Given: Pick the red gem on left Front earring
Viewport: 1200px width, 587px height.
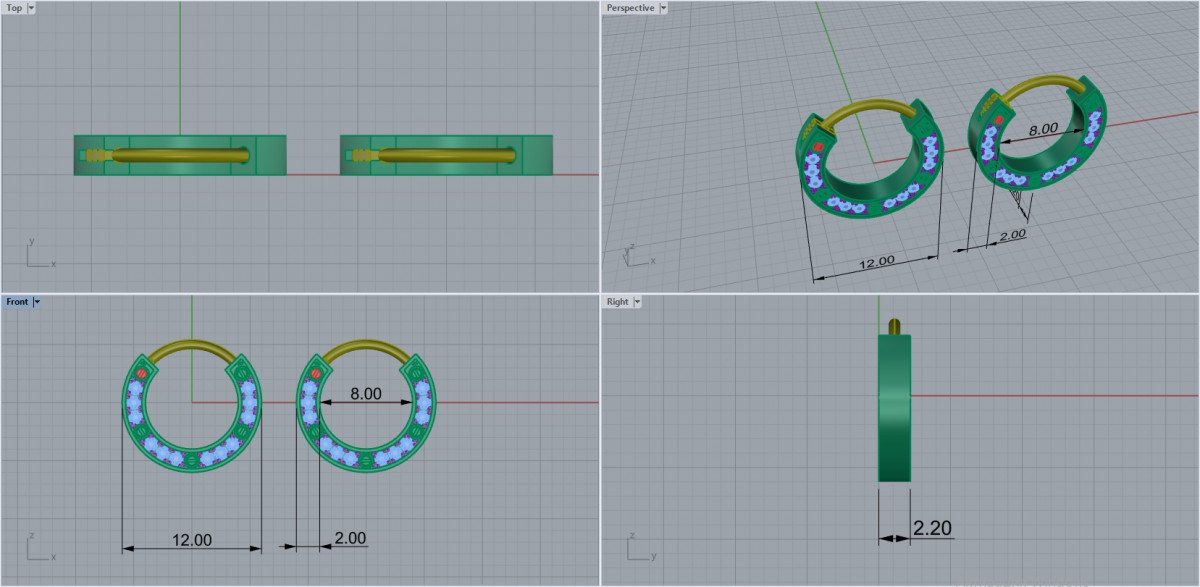Looking at the screenshot, I should coord(141,373).
